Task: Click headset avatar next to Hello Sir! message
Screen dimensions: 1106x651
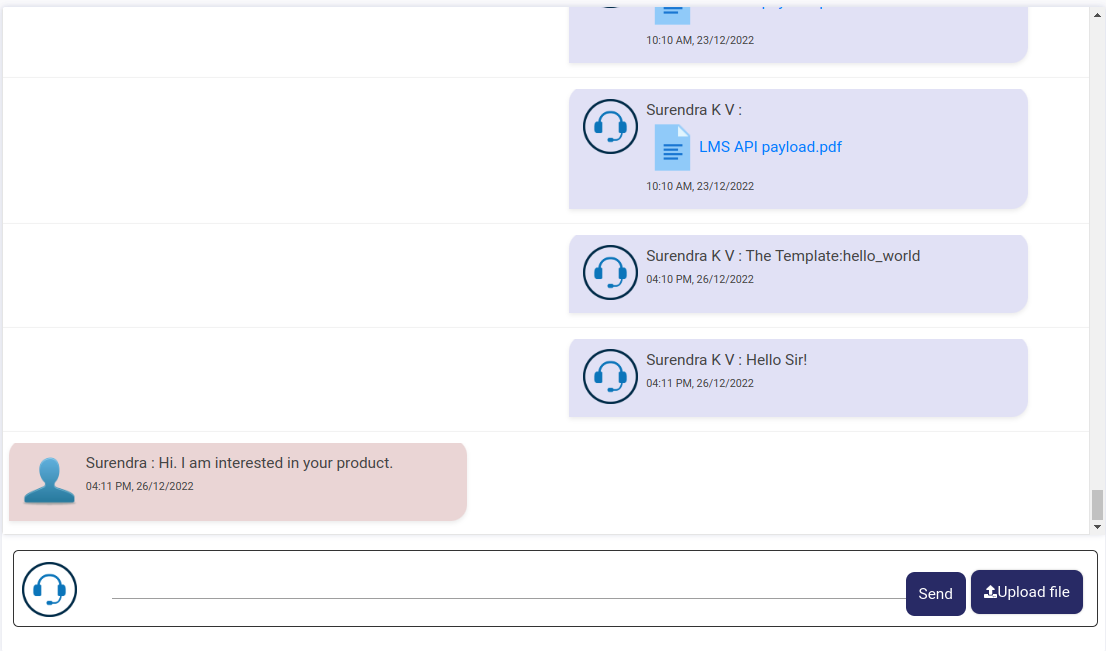Action: [610, 377]
